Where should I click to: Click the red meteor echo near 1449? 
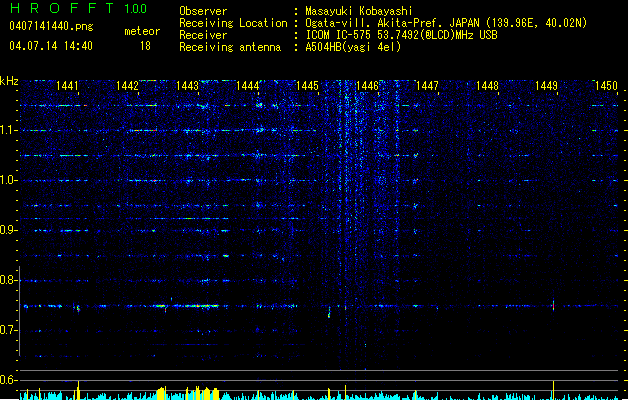tap(554, 306)
